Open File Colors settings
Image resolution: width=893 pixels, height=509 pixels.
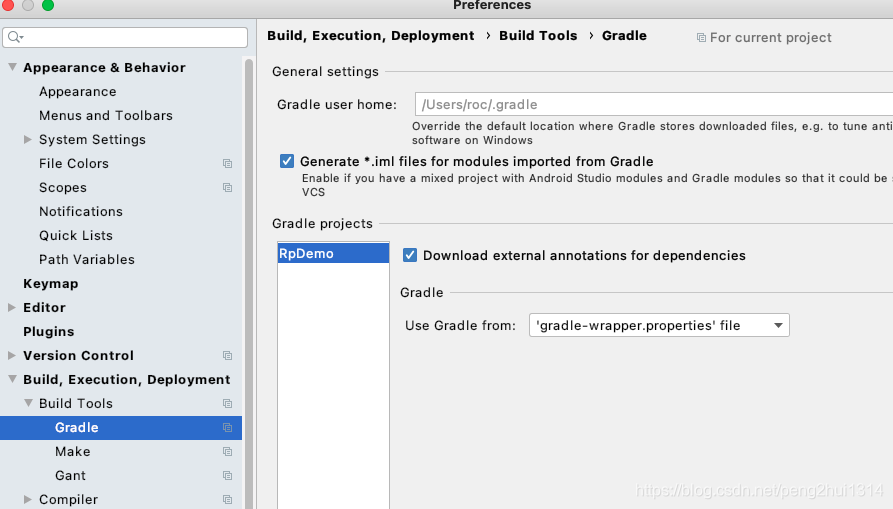coord(73,163)
